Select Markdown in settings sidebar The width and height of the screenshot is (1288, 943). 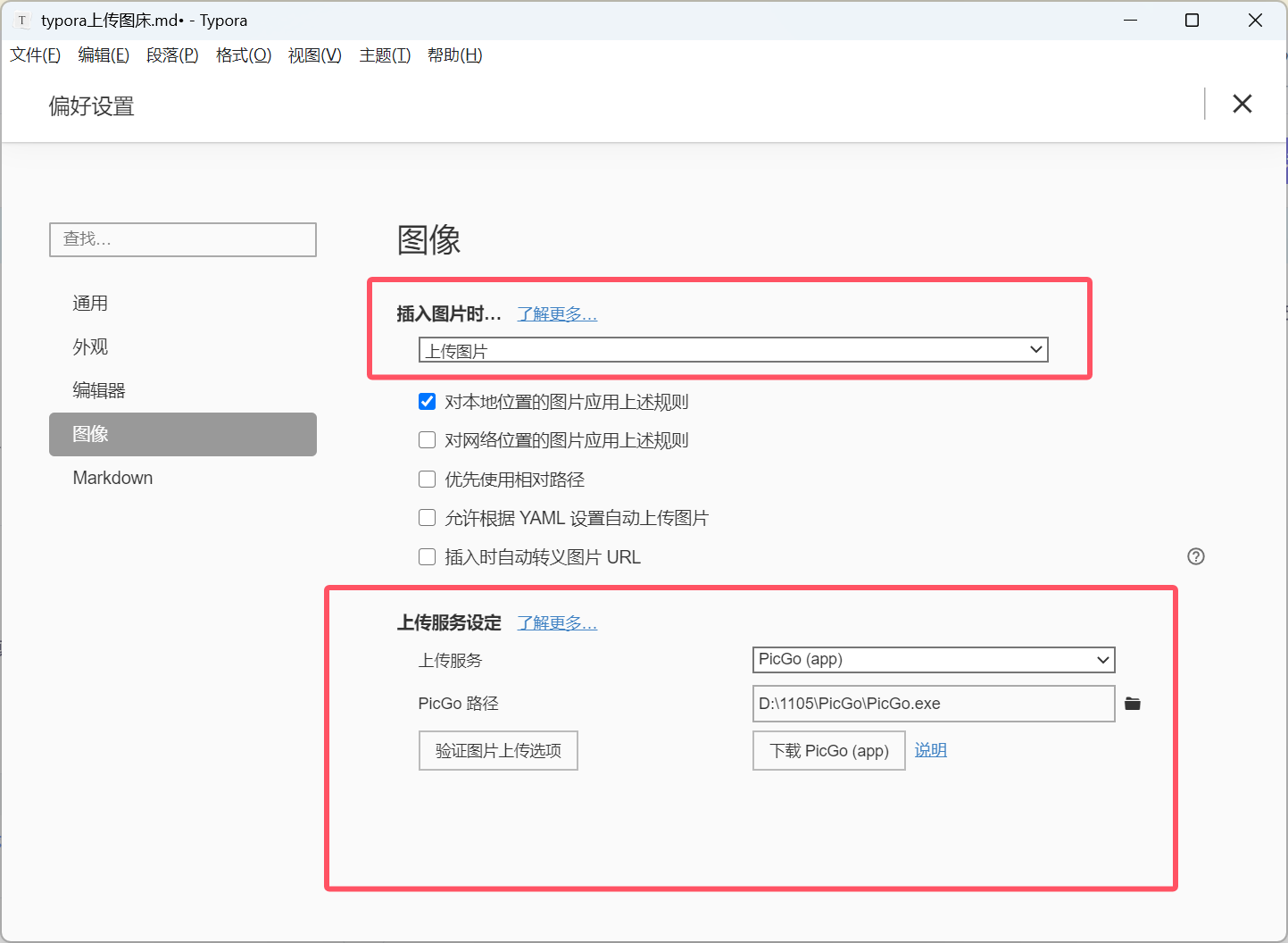113,478
